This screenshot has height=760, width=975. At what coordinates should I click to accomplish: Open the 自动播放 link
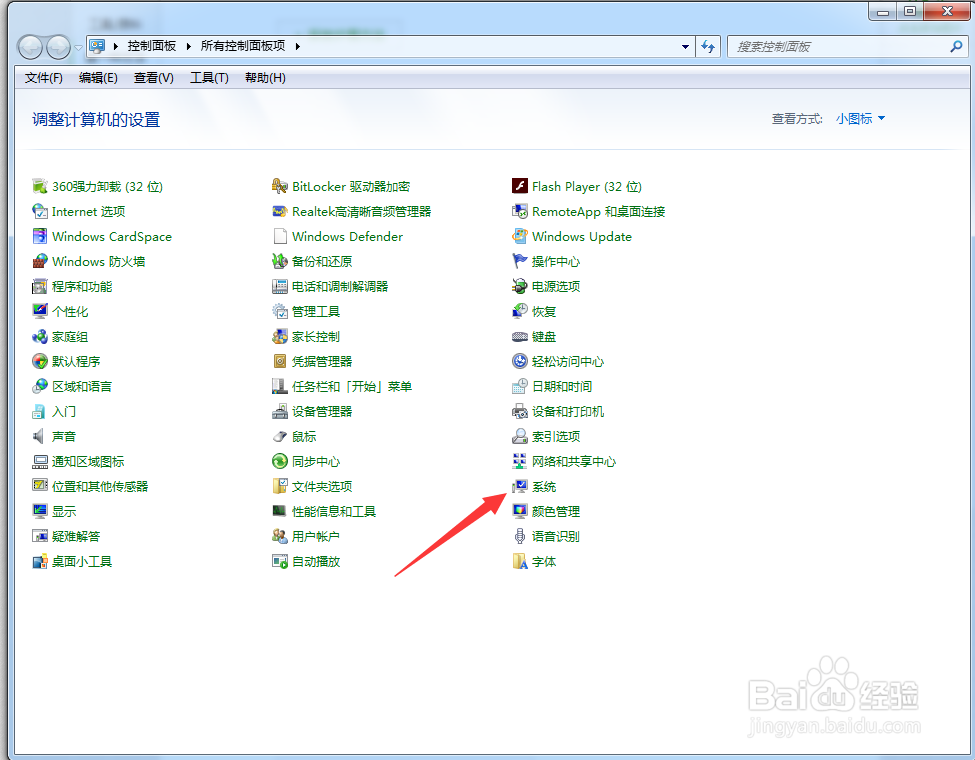click(x=316, y=561)
